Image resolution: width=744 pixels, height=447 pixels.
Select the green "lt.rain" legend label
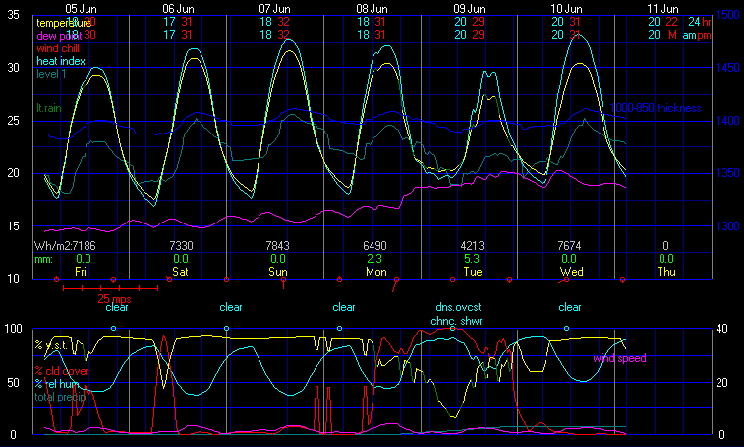click(x=49, y=108)
